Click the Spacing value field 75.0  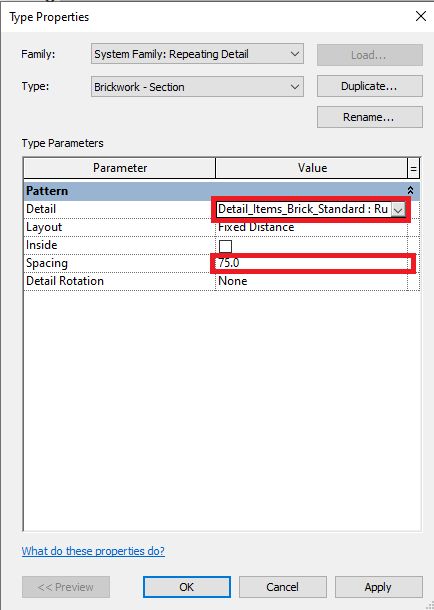(313, 263)
